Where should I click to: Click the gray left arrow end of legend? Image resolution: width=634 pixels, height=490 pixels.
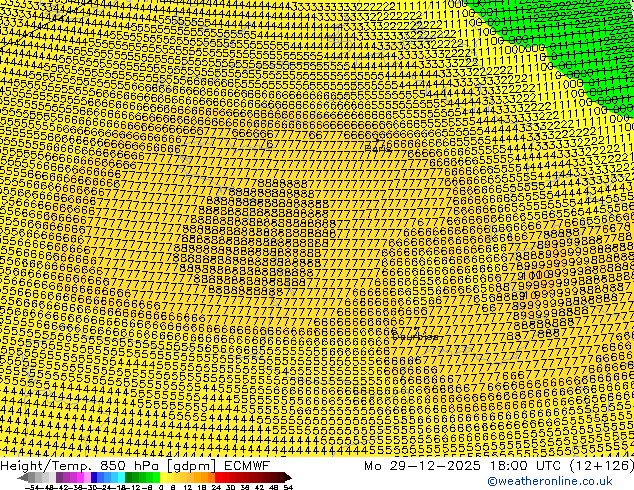pos(23,478)
